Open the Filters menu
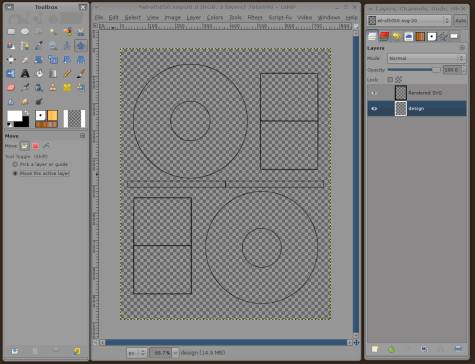 (255, 18)
